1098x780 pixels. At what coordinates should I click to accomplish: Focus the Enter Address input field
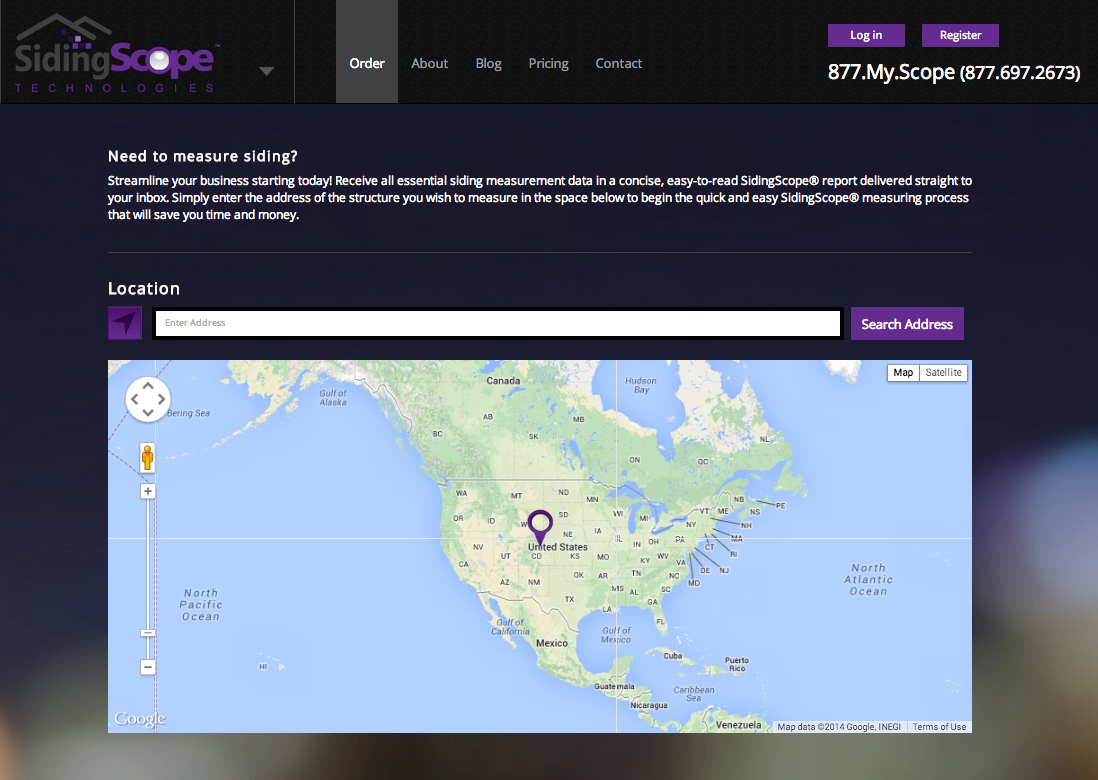(x=497, y=323)
